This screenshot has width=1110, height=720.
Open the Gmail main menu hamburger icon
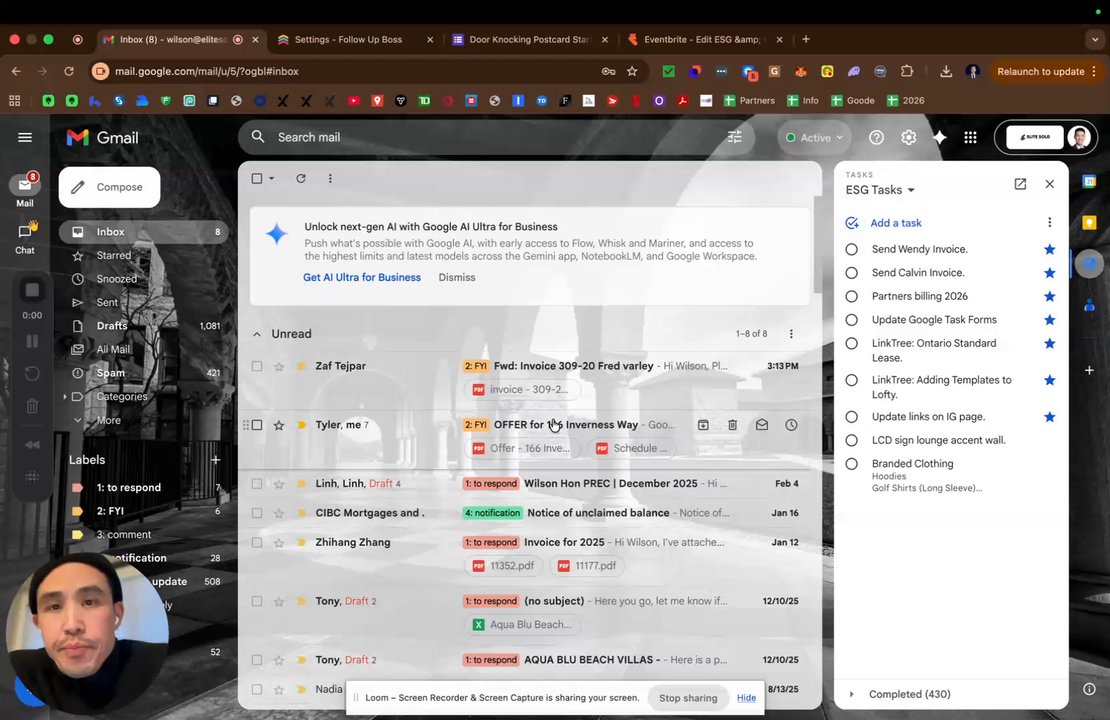(x=25, y=137)
